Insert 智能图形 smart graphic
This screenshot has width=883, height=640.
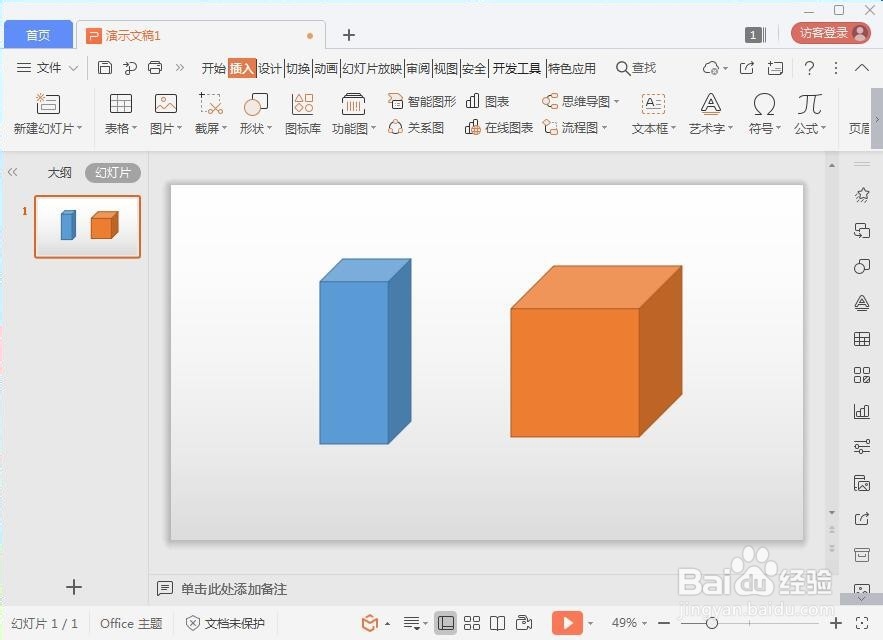(422, 101)
